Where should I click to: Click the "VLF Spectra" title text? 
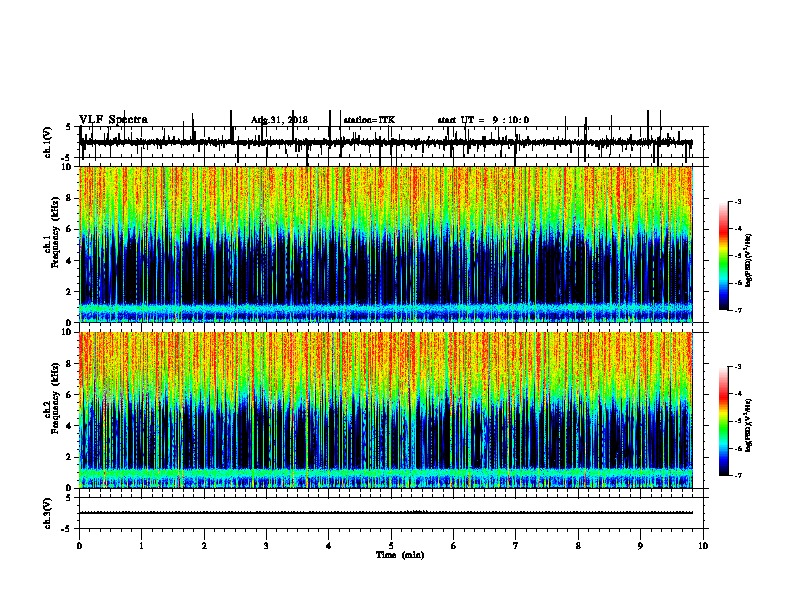[x=113, y=119]
